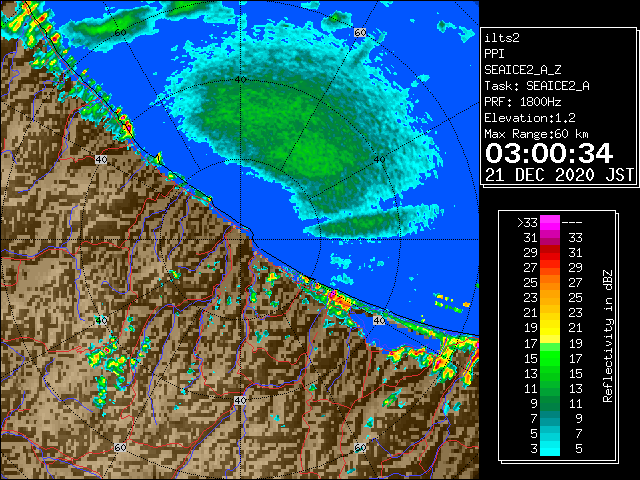Click the 'SEAICE2_A_Z' product name line
Image resolution: width=640 pixels, height=480 pixels.
pos(523,70)
